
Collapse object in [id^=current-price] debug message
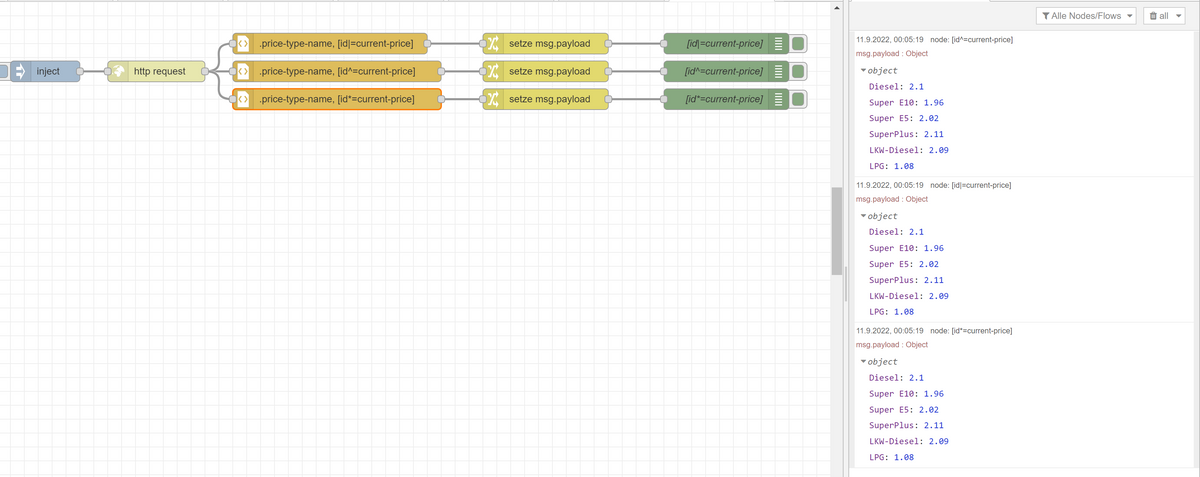pyautogui.click(x=864, y=70)
